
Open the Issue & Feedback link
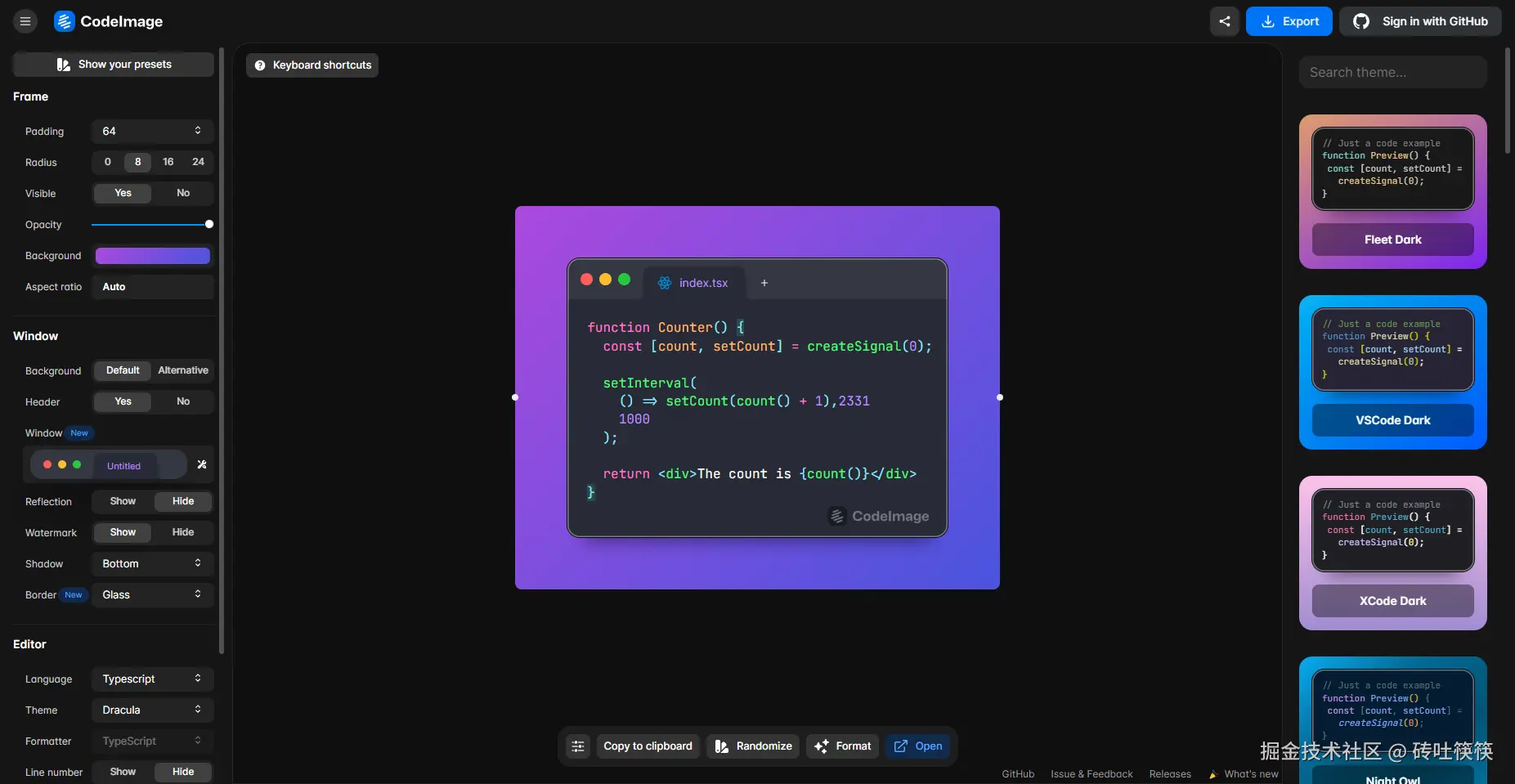(1091, 774)
